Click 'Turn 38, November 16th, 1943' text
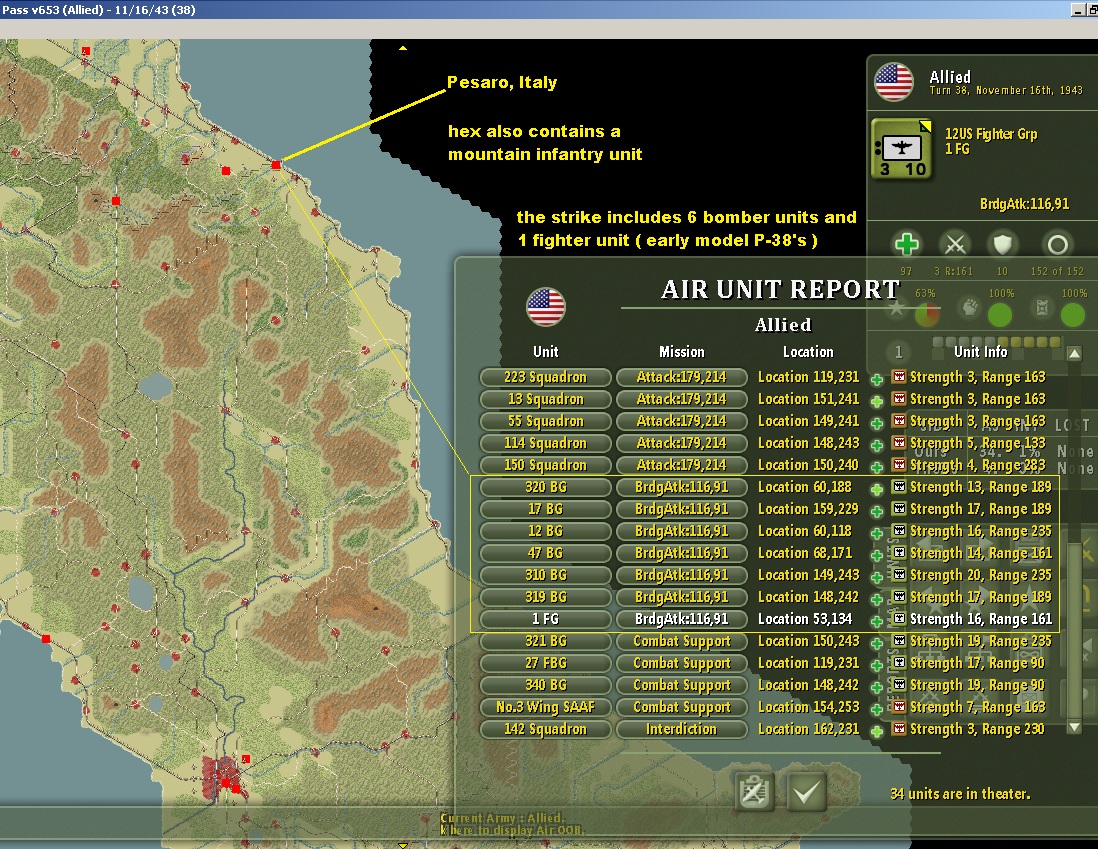Screen dimensions: 1098x849 (1006, 90)
